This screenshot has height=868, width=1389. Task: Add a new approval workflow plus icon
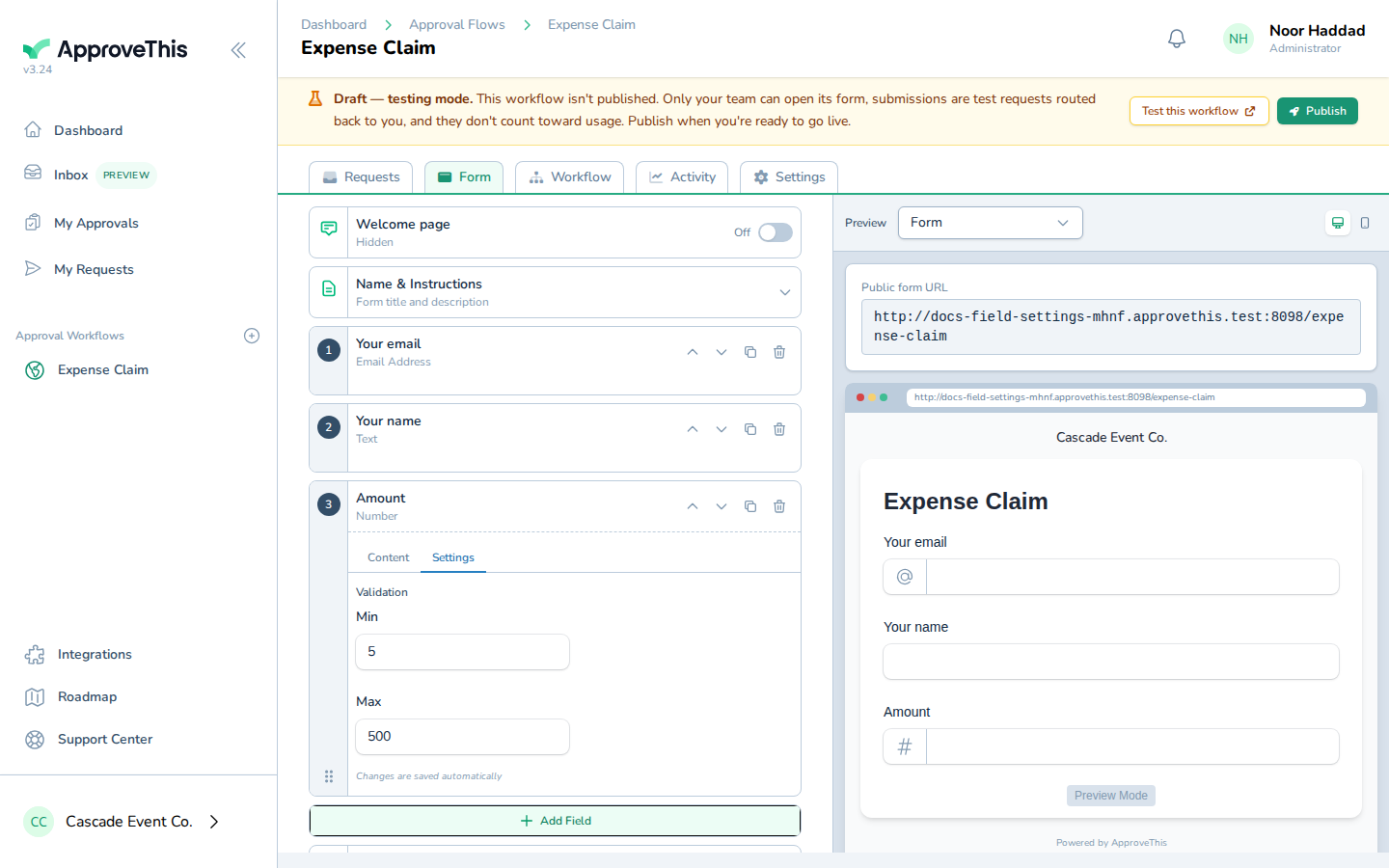(x=252, y=336)
